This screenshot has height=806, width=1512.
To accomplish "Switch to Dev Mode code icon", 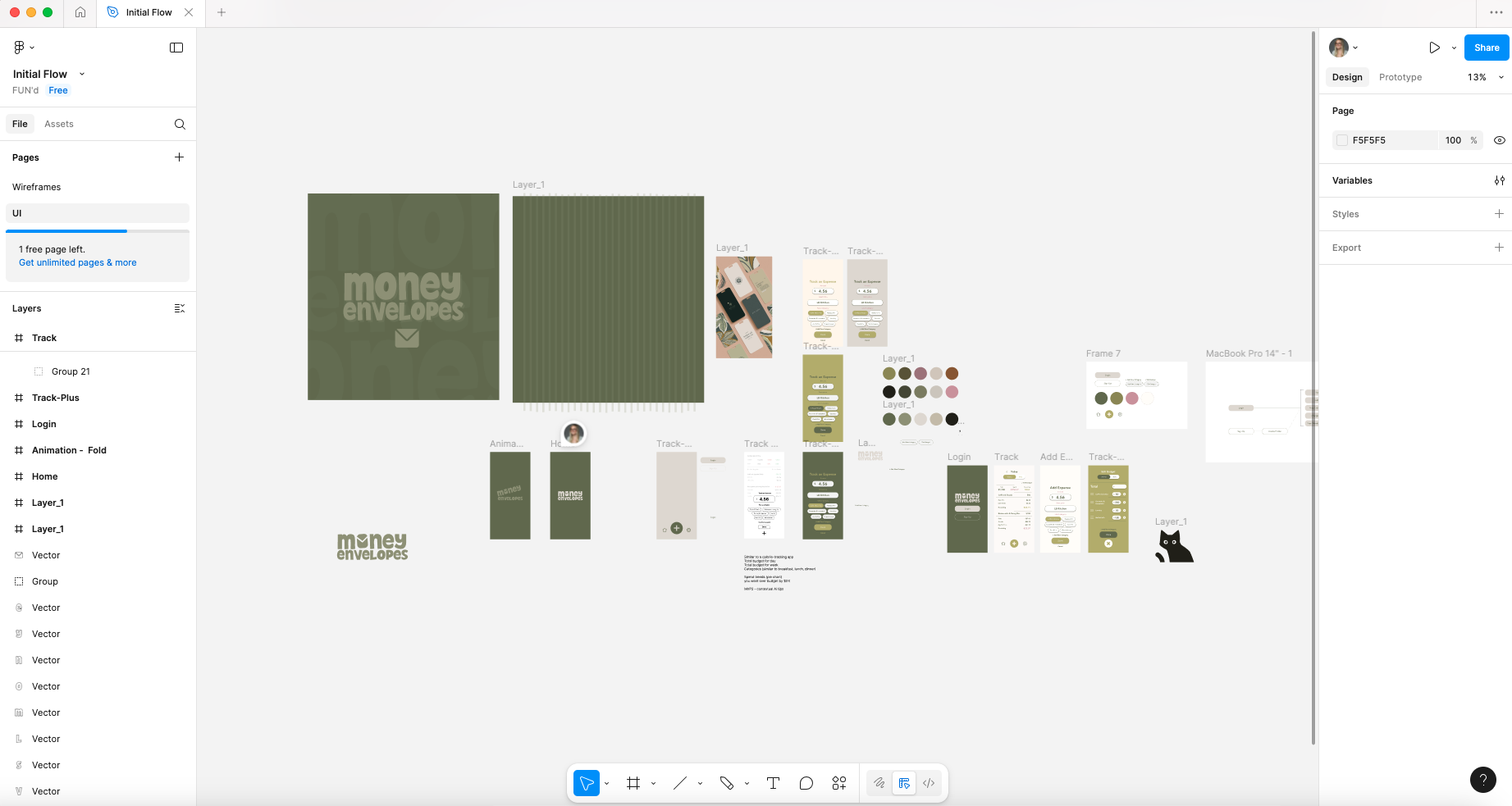I will (929, 783).
